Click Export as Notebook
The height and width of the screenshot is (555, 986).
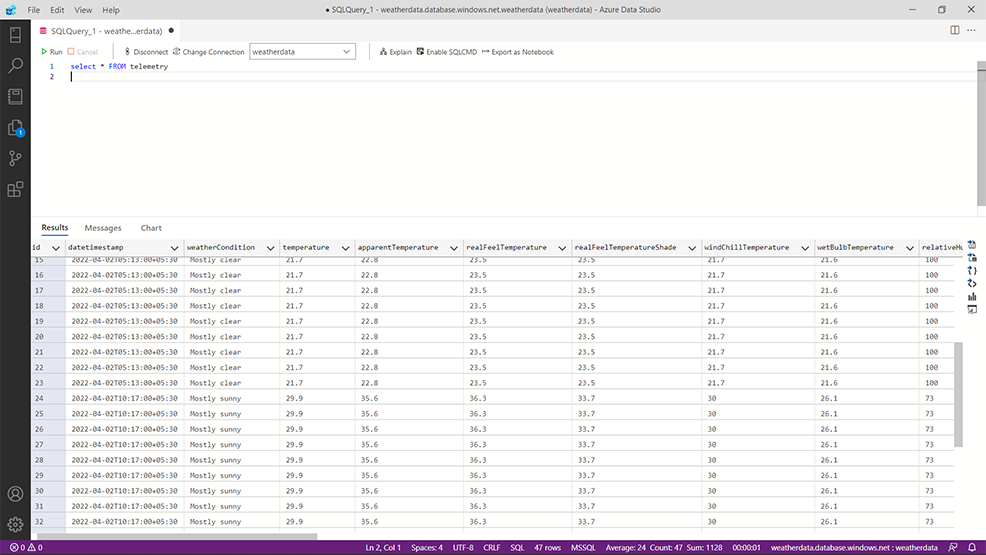[x=518, y=52]
